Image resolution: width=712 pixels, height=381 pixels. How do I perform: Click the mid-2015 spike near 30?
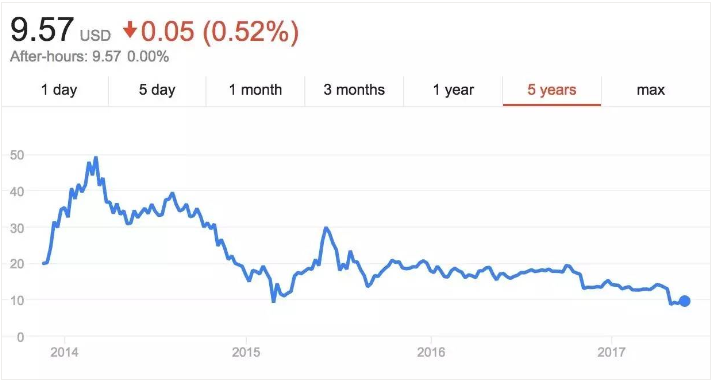click(x=326, y=228)
